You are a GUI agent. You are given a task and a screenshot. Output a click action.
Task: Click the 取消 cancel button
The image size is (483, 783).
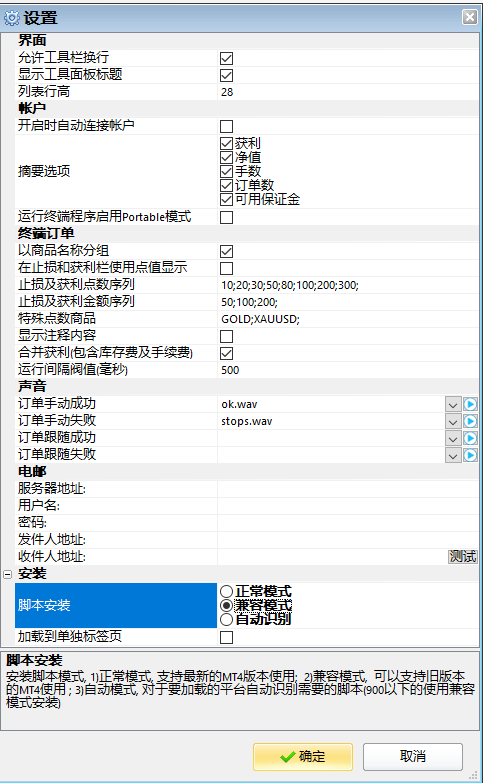[x=413, y=757]
